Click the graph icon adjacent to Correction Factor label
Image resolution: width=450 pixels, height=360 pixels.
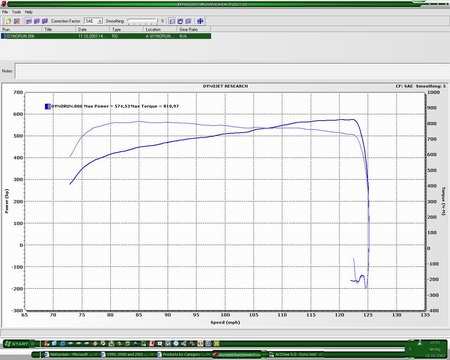(x=45, y=21)
